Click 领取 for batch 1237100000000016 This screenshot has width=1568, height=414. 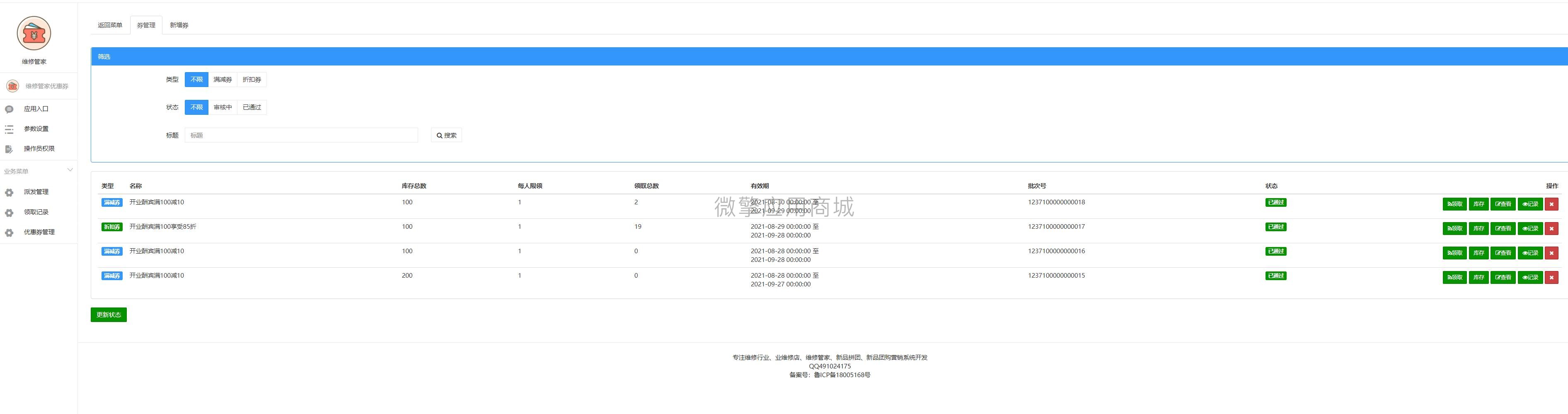point(1454,253)
